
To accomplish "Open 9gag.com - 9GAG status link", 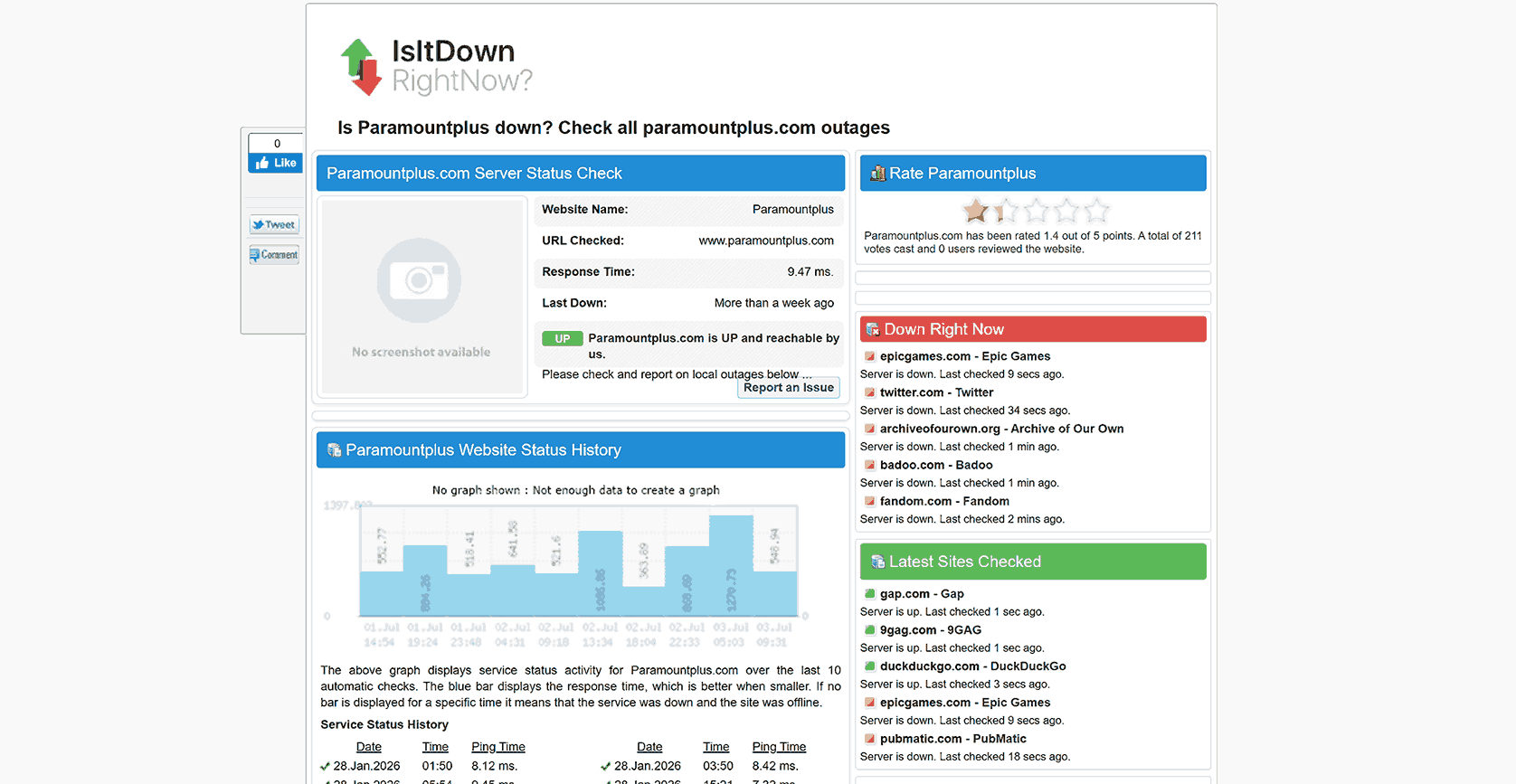I will pos(930,630).
